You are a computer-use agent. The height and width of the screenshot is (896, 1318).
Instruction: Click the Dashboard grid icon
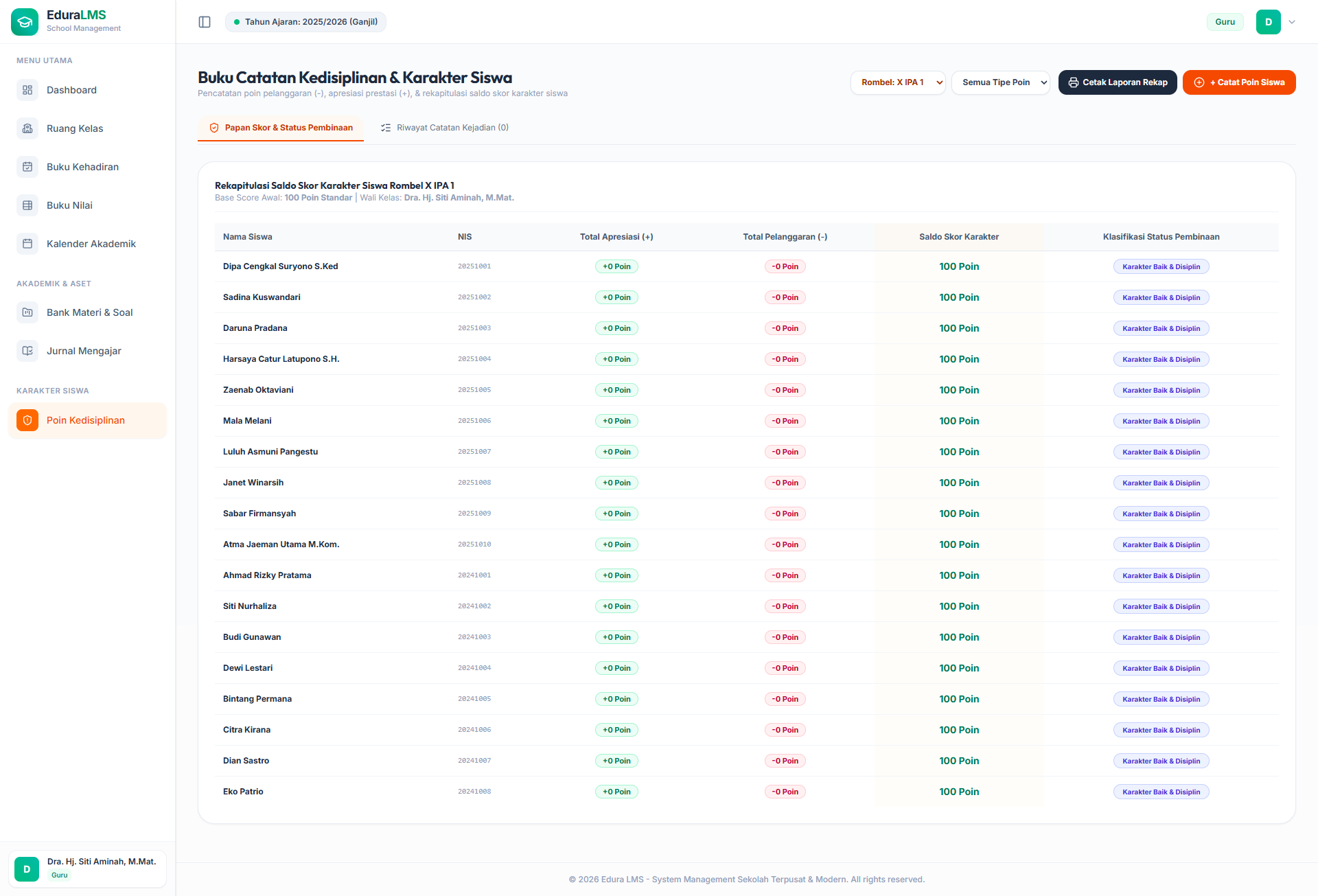pyautogui.click(x=27, y=90)
